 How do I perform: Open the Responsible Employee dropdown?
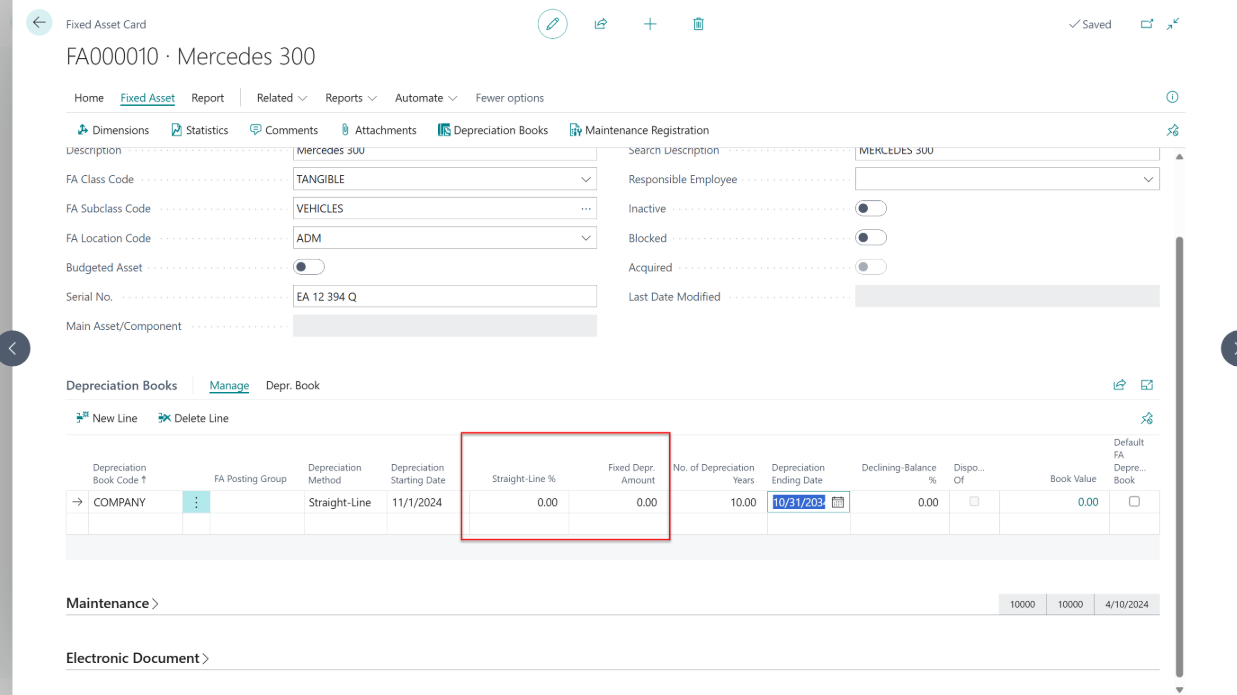click(x=1147, y=180)
